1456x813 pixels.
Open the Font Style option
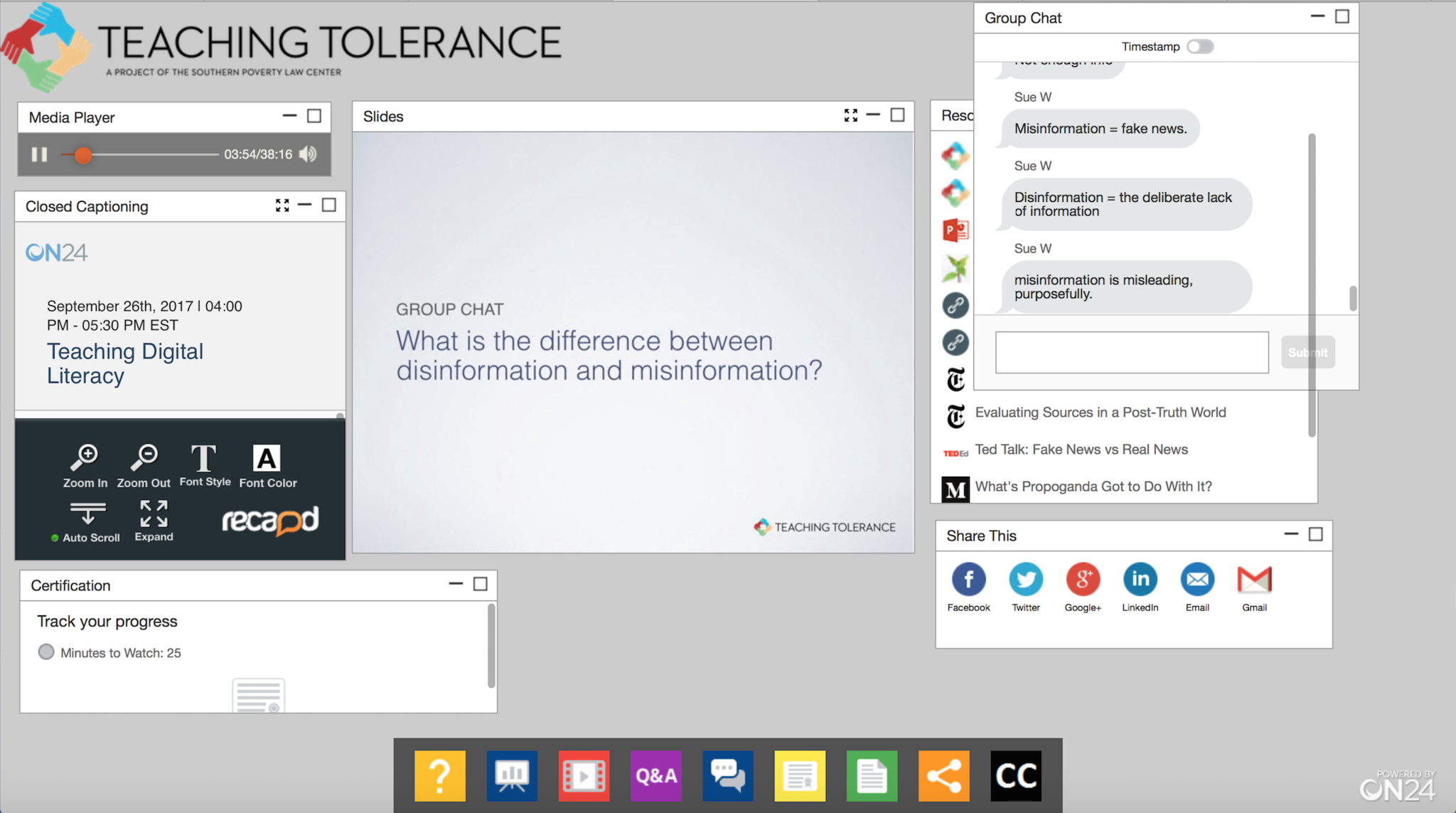click(205, 466)
